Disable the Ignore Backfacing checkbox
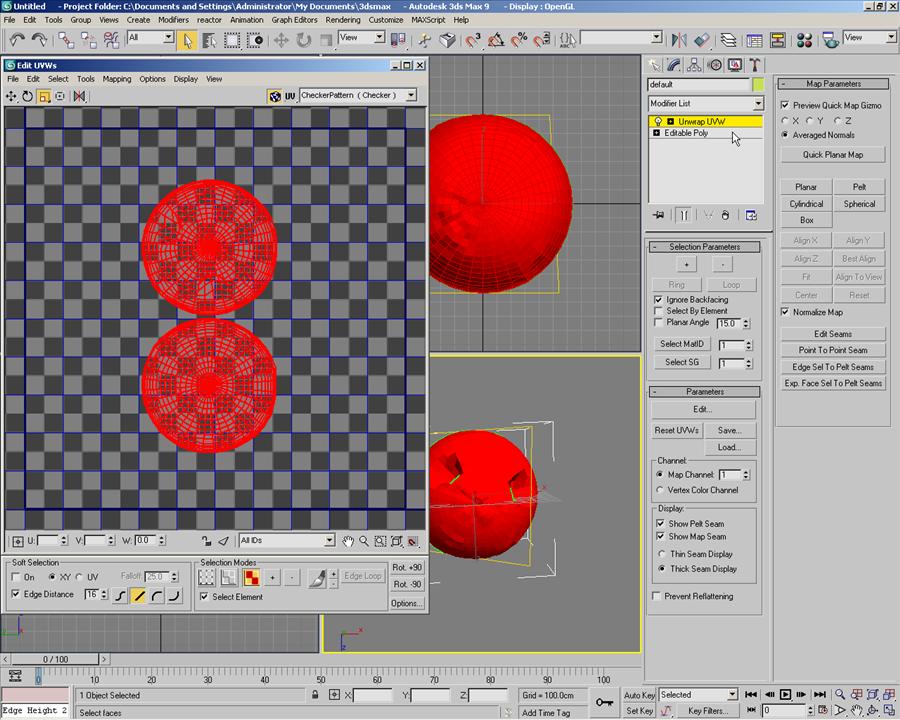Screen dimensions: 900x720 coord(658,299)
